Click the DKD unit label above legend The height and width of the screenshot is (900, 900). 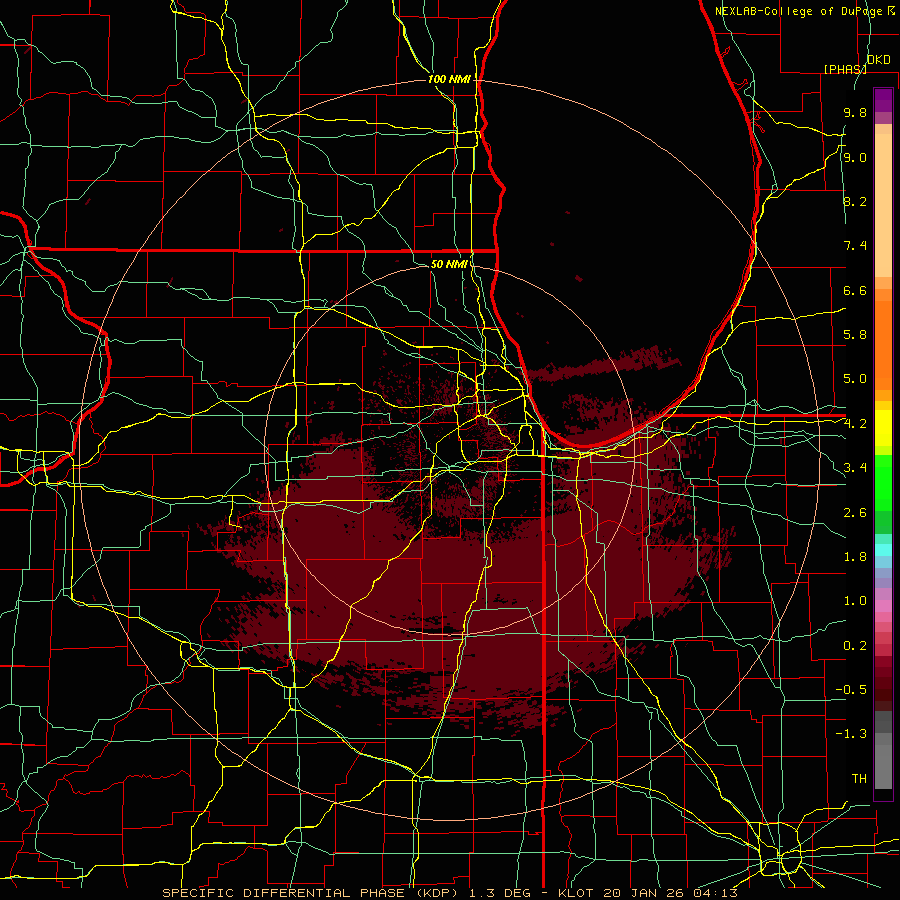click(x=878, y=60)
